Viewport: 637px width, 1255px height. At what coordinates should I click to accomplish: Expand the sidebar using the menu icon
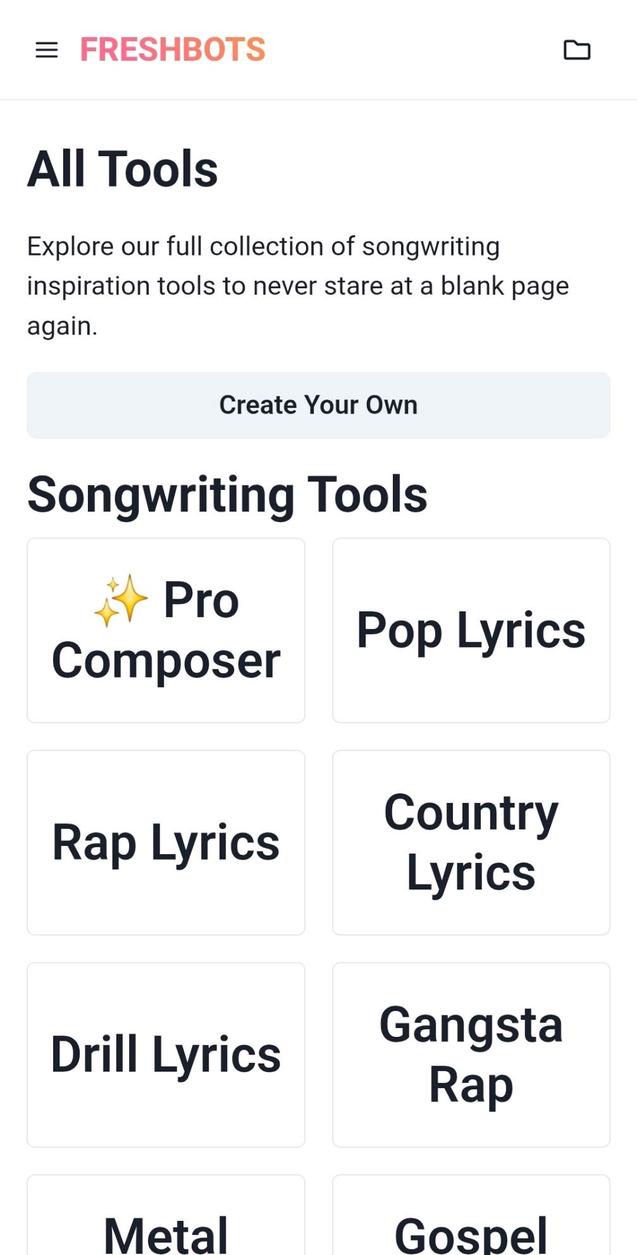pos(46,50)
